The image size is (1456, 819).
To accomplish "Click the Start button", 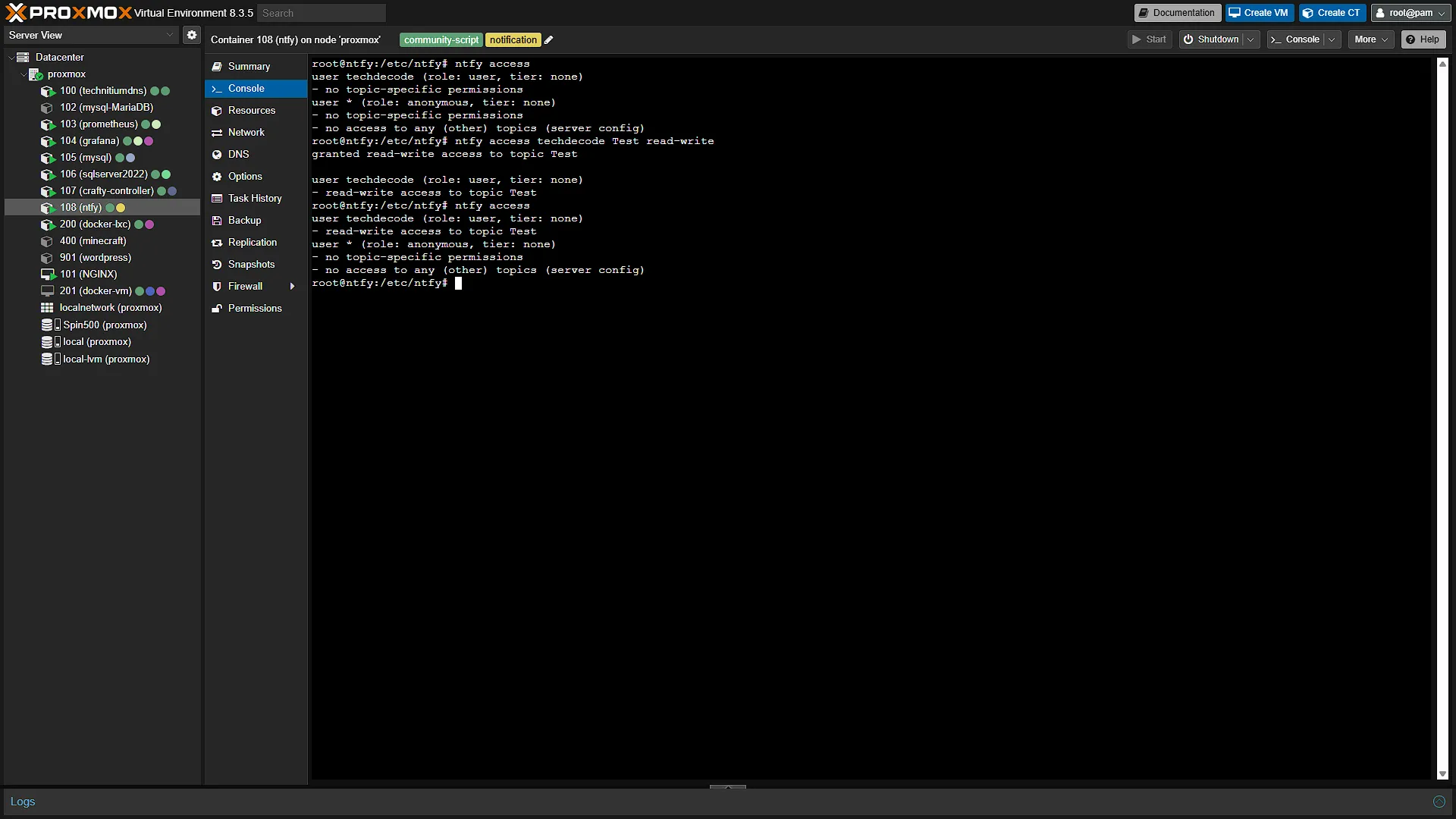I will [x=1150, y=39].
